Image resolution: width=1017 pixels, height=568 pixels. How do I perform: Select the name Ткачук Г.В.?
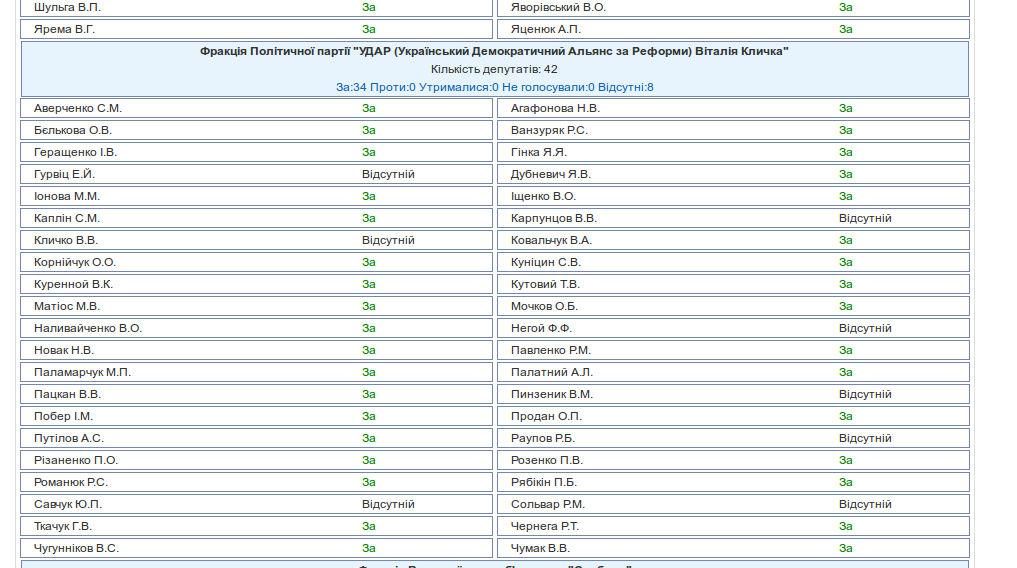click(x=63, y=527)
